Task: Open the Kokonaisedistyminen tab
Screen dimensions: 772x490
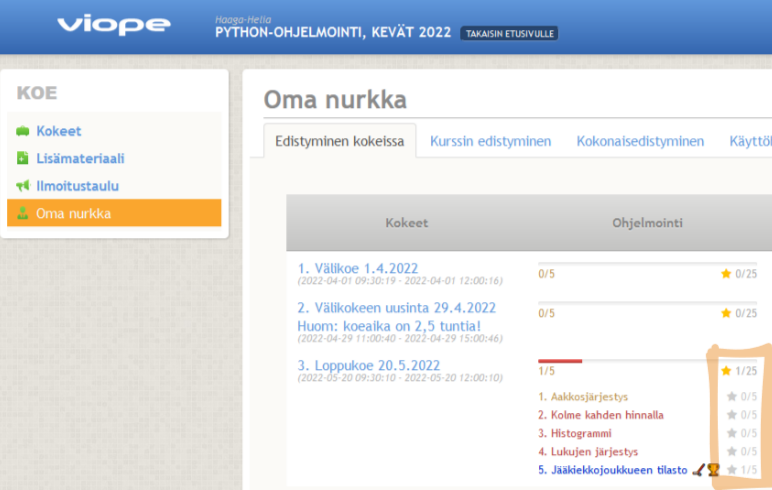Action: point(640,141)
